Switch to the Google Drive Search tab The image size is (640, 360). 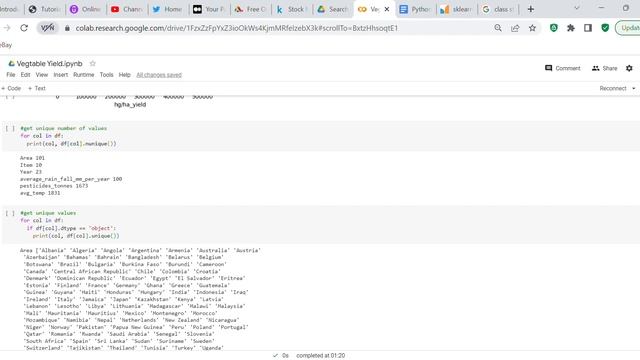(333, 9)
